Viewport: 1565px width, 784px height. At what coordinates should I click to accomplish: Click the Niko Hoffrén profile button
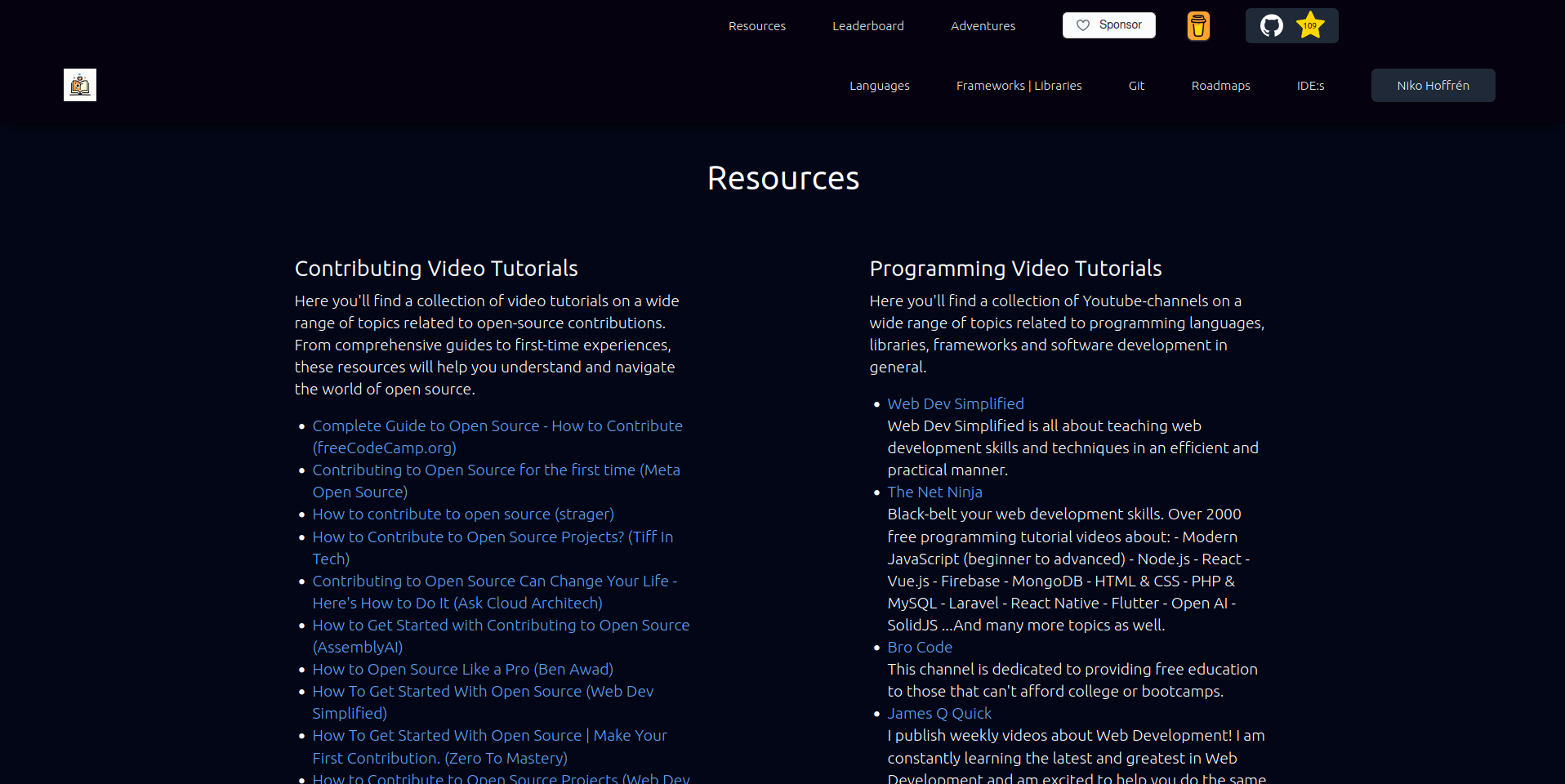coord(1433,85)
